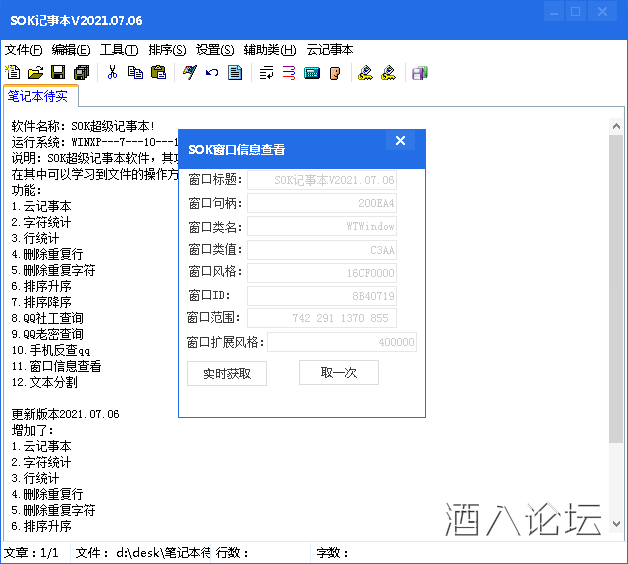Click the Cut scissors icon

(113, 73)
